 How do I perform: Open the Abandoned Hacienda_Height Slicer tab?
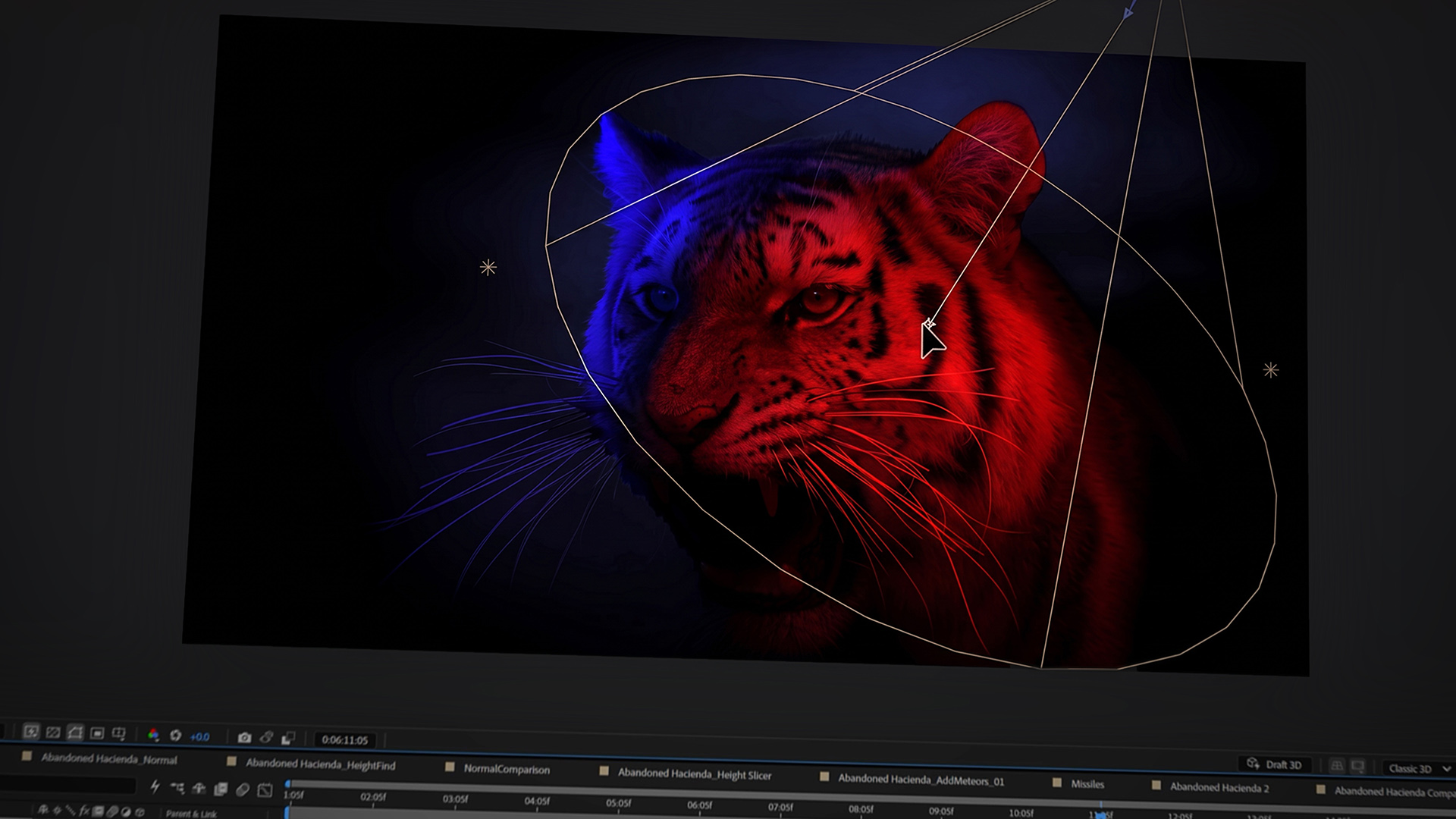click(x=694, y=773)
